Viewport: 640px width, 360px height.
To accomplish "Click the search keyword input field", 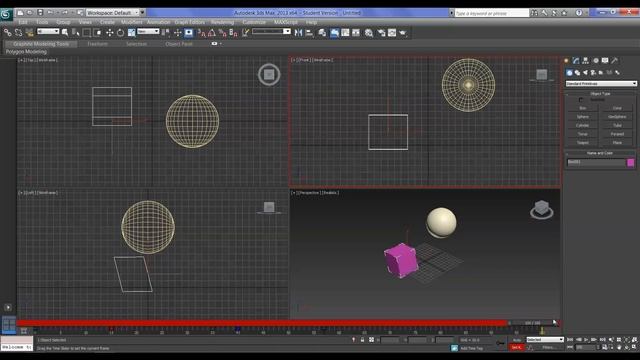I will [491, 13].
